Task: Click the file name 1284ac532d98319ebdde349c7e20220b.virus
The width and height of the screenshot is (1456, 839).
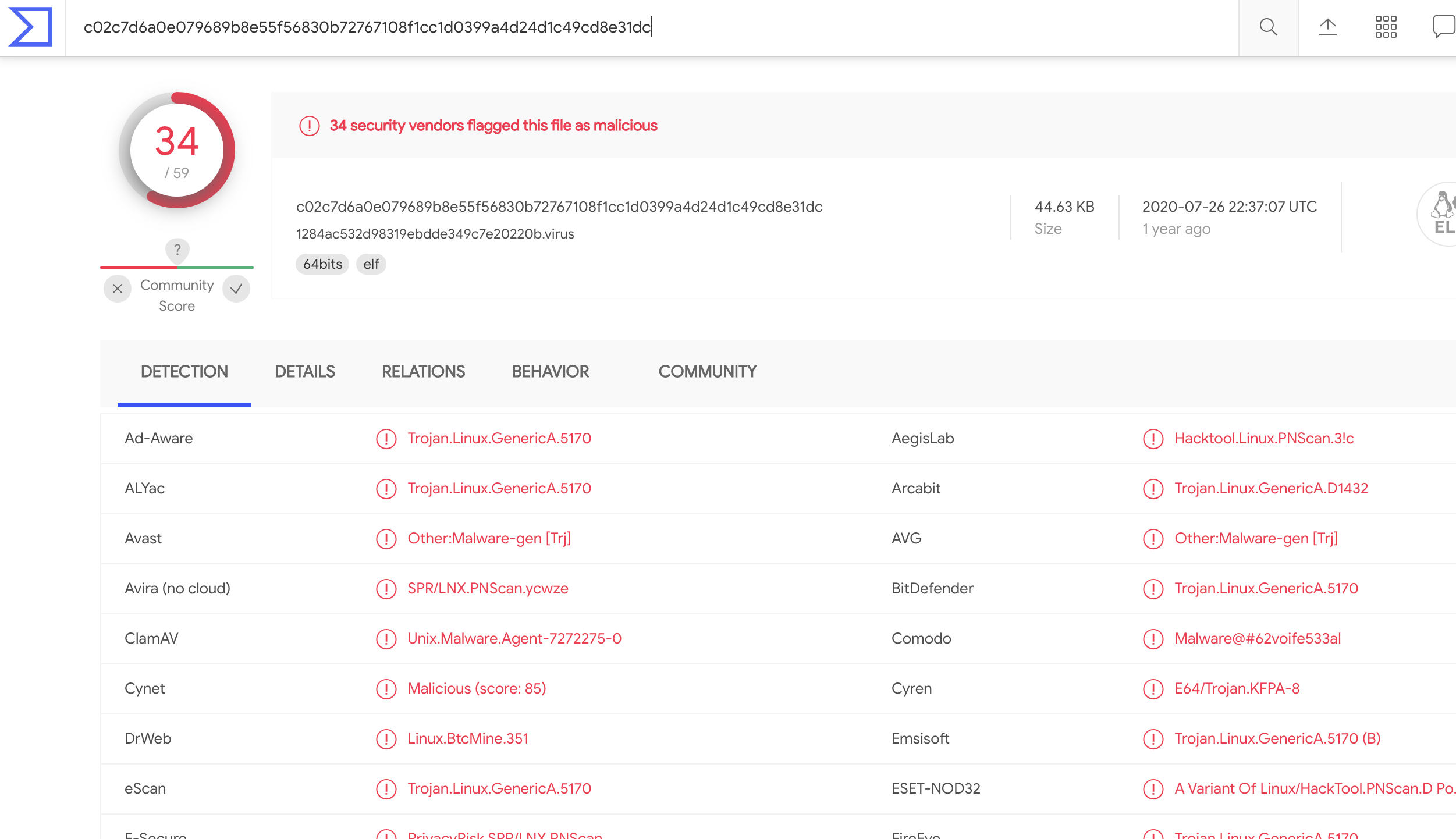Action: click(435, 234)
